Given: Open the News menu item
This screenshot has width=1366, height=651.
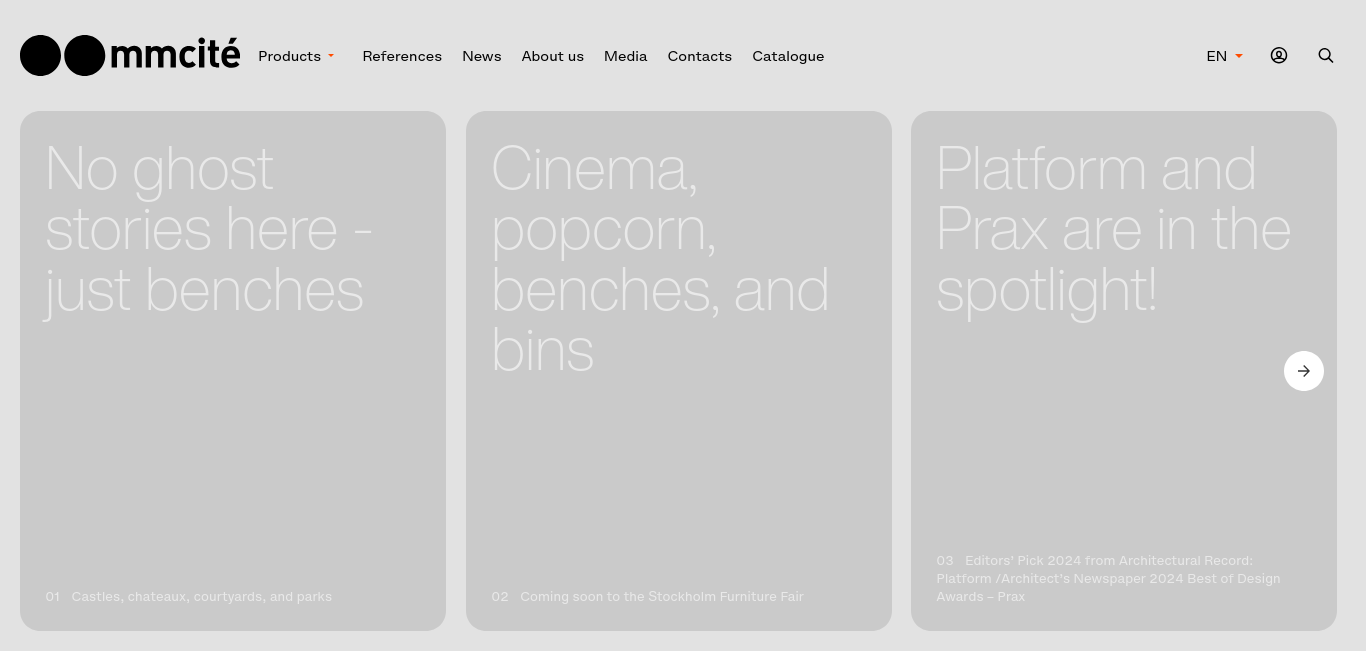Looking at the screenshot, I should click(x=481, y=56).
